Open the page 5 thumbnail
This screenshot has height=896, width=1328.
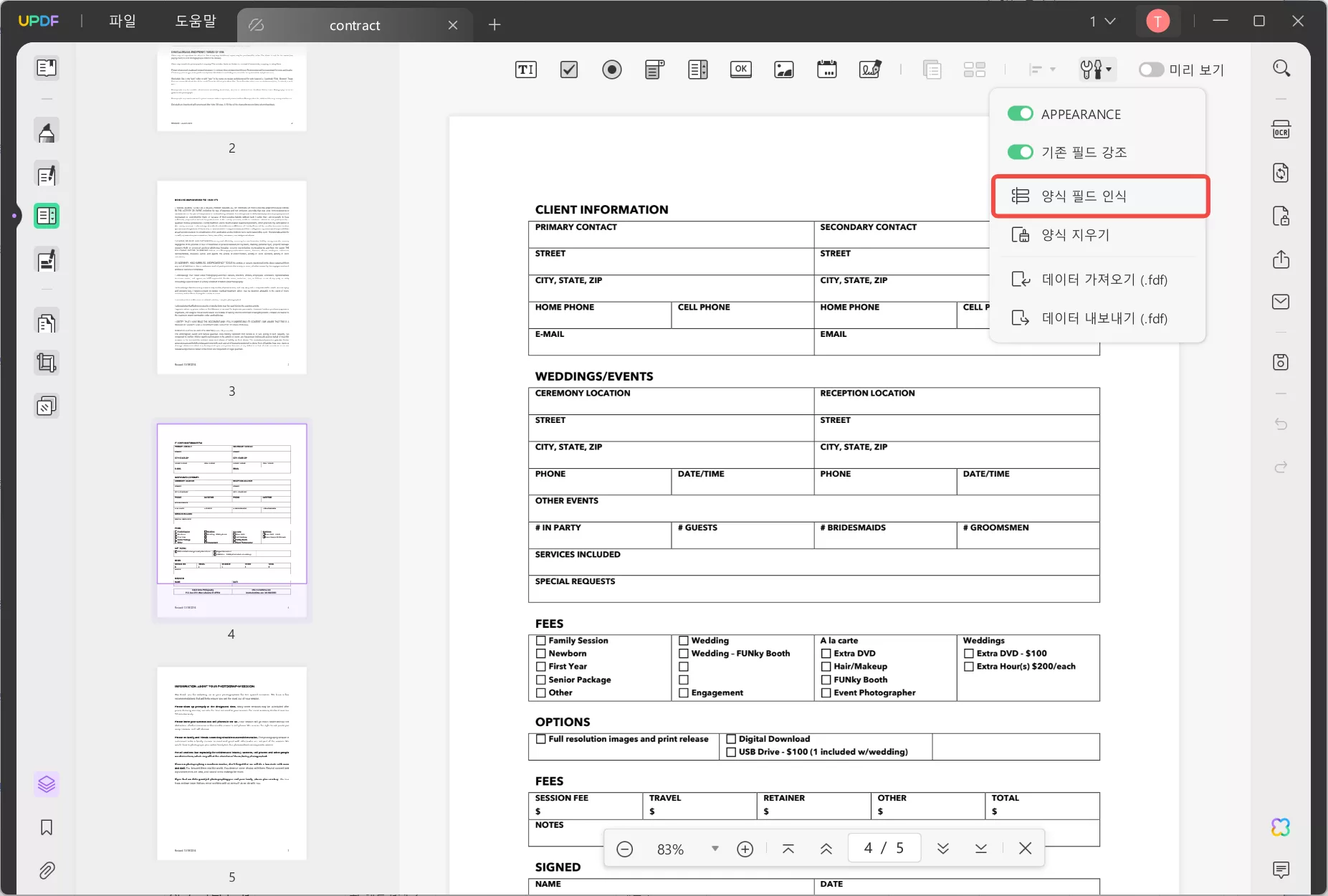click(231, 763)
